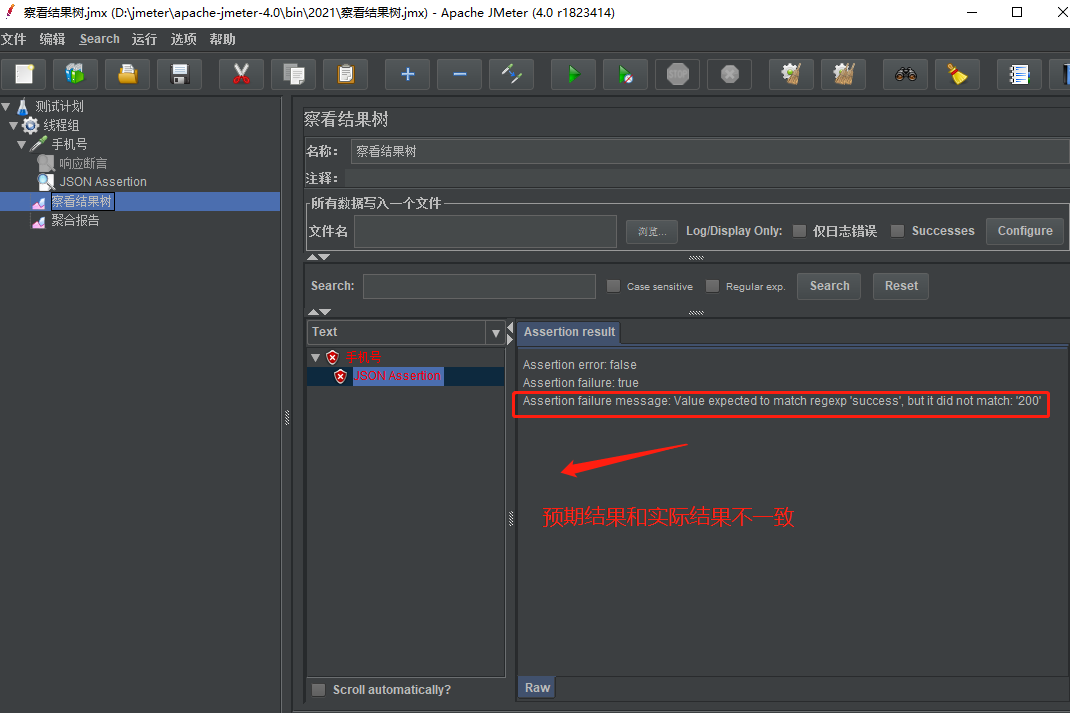
Task: Click the Cut scissors icon
Action: (241, 74)
